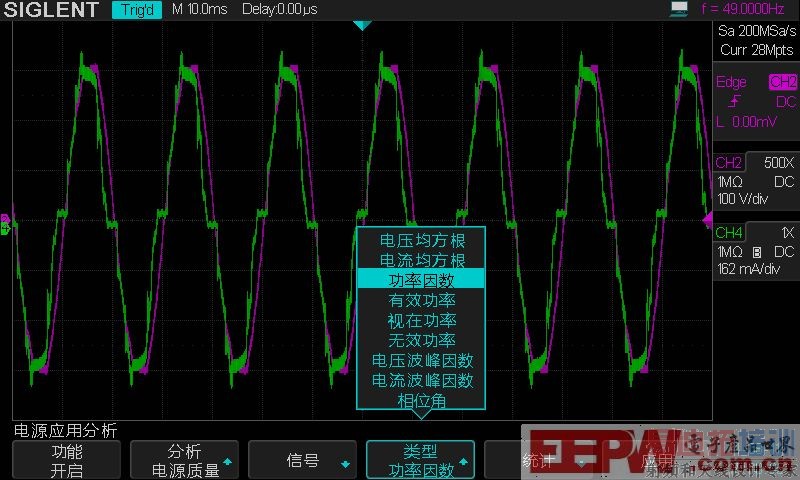This screenshot has height=480, width=800.
Task: Click the USB device status icon
Action: pyautogui.click(x=679, y=9)
